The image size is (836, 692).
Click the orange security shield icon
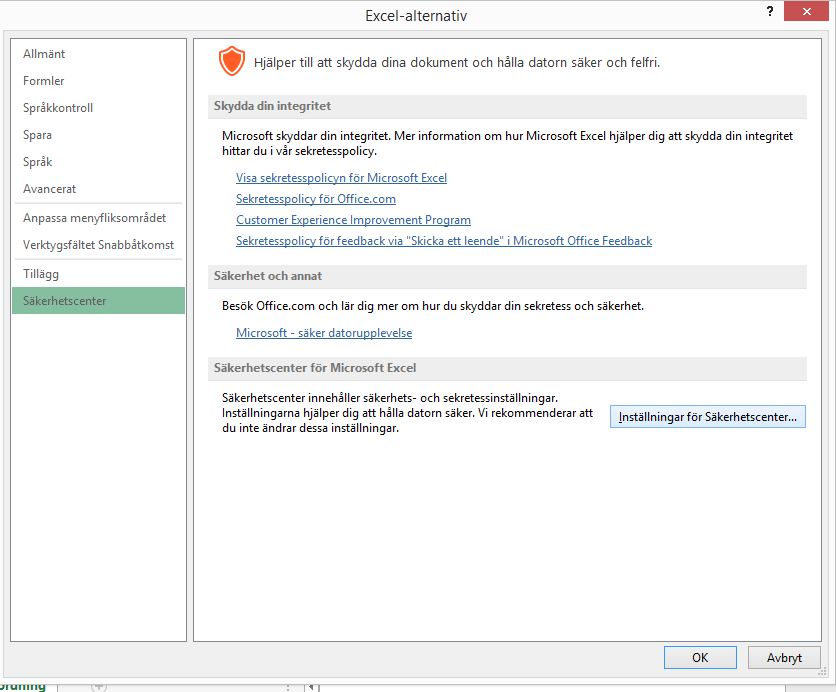point(232,61)
